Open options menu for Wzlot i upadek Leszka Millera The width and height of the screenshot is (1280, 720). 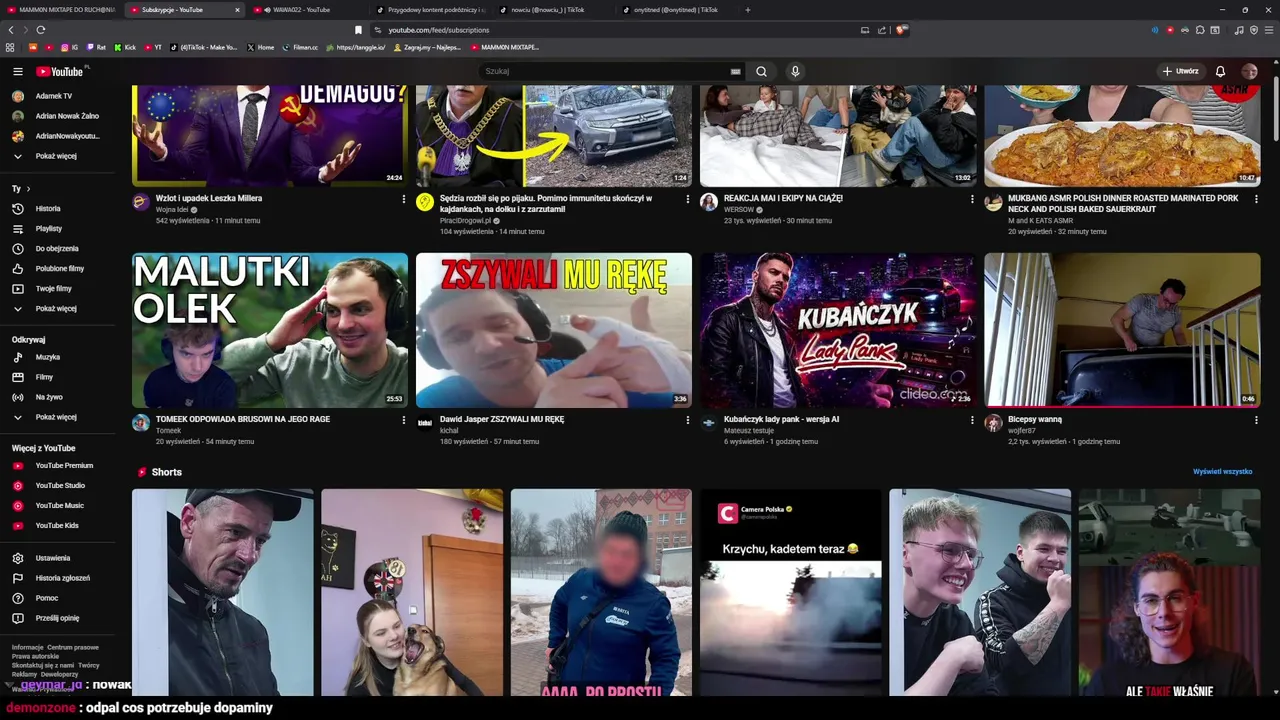pos(404,199)
